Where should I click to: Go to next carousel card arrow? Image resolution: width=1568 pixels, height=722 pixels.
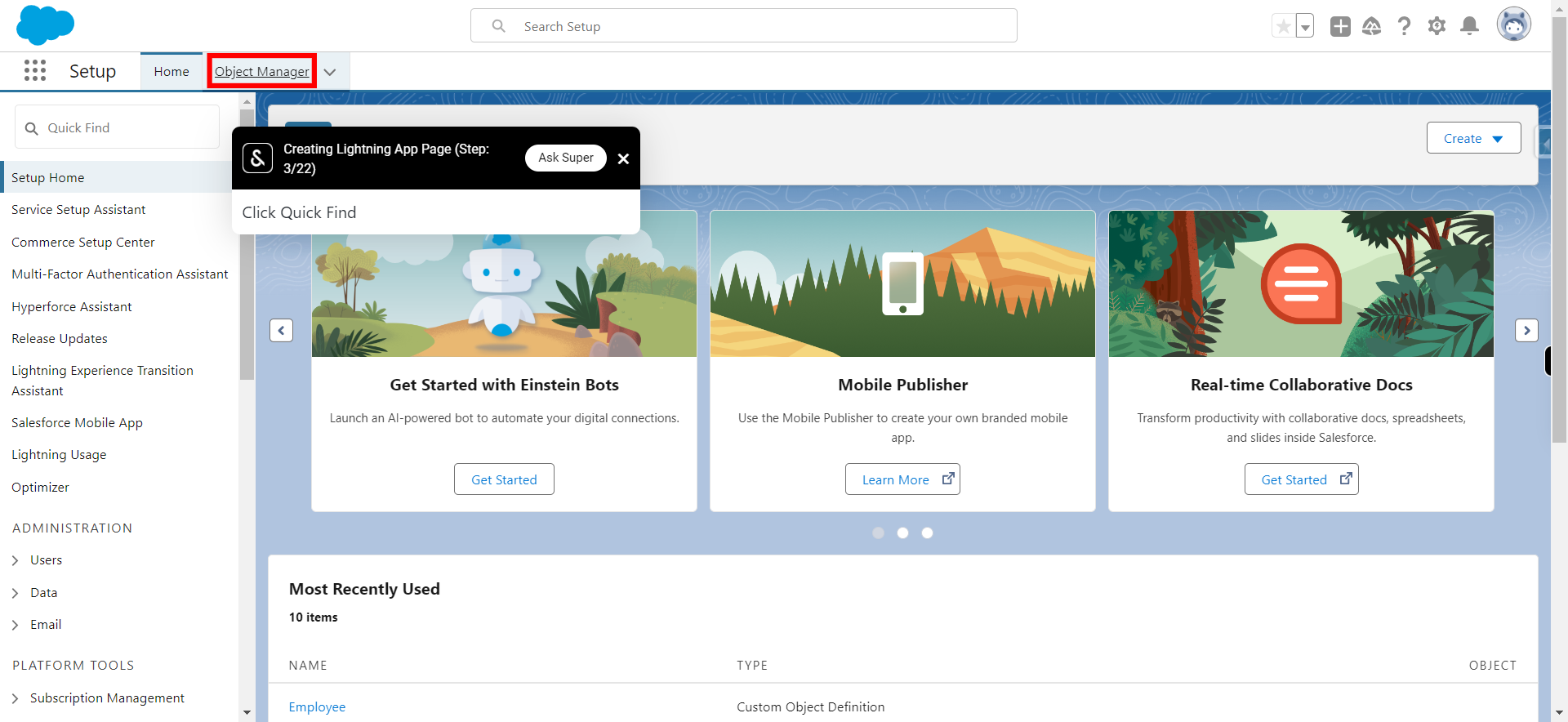(1526, 330)
